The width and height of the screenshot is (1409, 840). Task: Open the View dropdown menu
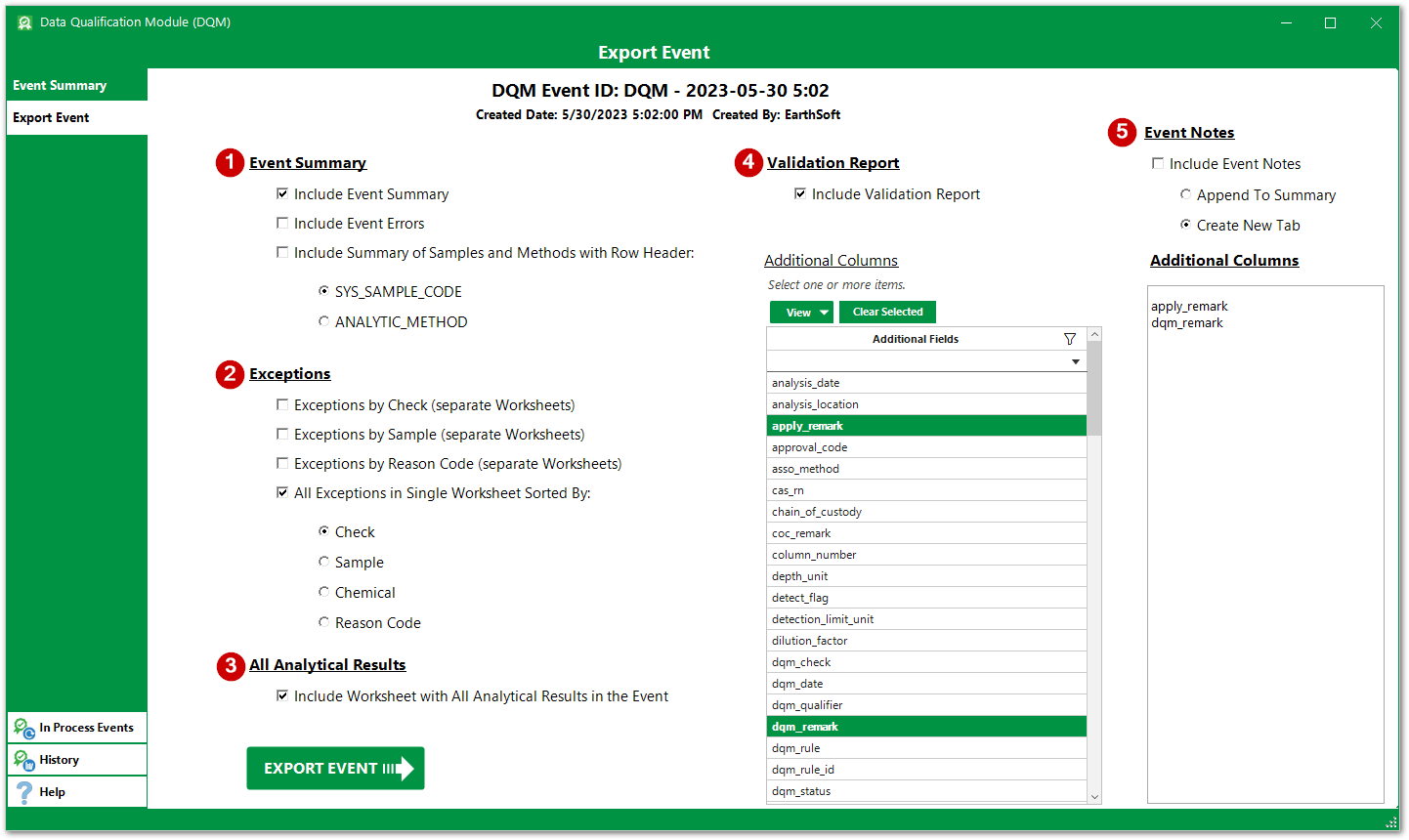coord(801,312)
